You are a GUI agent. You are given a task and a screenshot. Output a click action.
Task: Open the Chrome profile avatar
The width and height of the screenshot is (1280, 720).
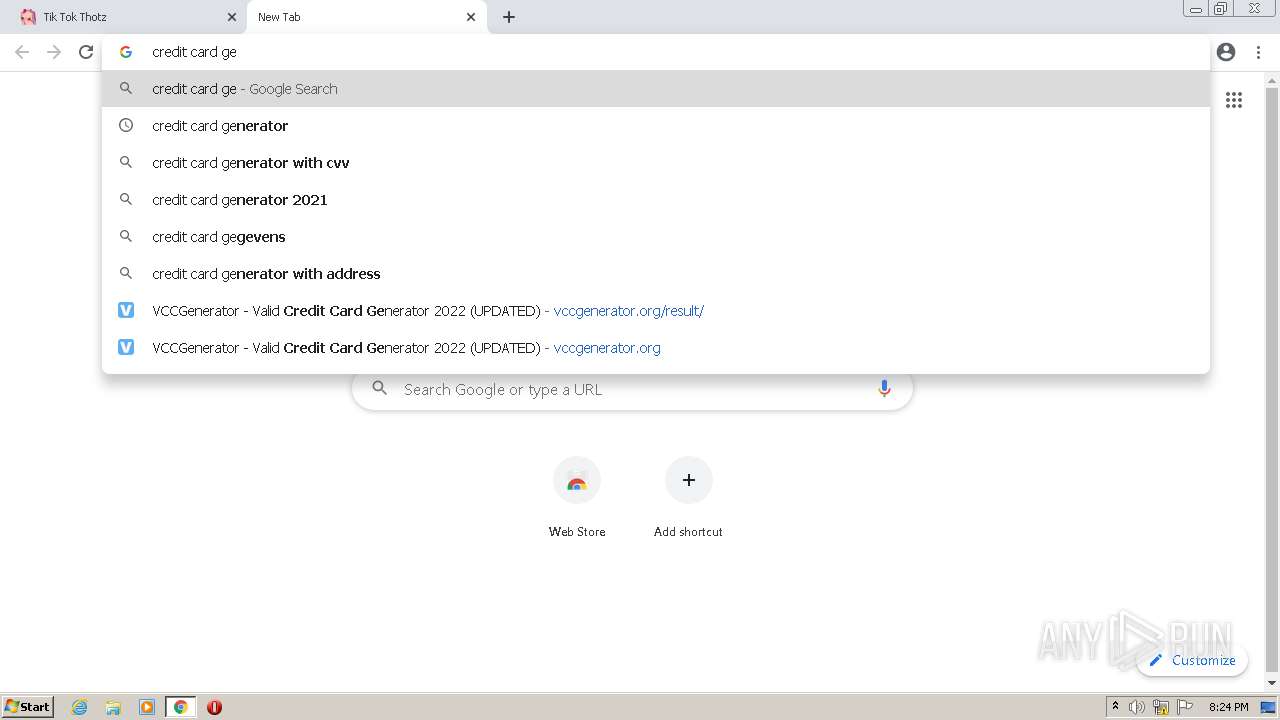[x=1226, y=52]
